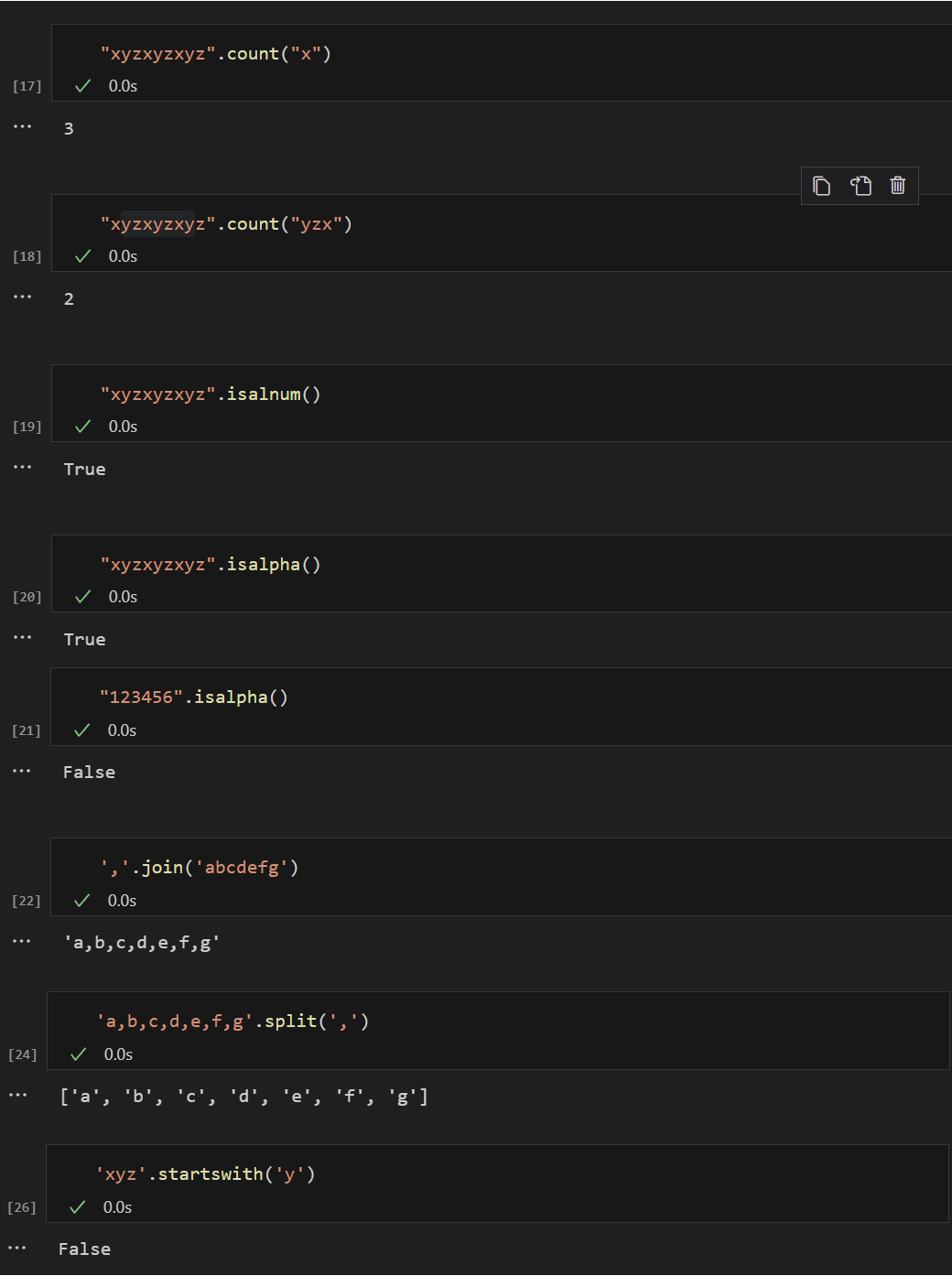This screenshot has width=952, height=1276.
Task: Click the trash can delete icon
Action: click(x=898, y=186)
